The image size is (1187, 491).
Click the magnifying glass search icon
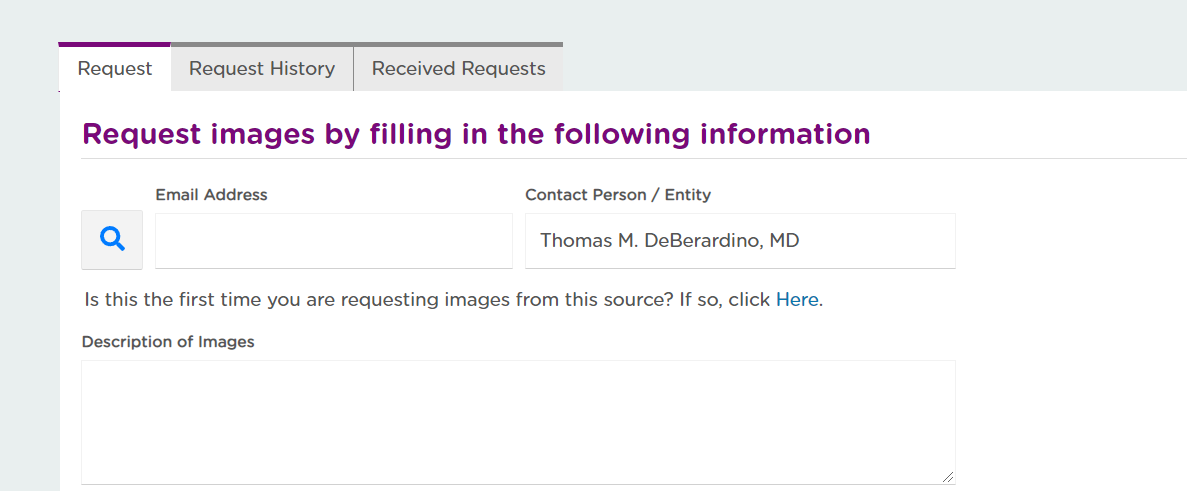point(112,240)
